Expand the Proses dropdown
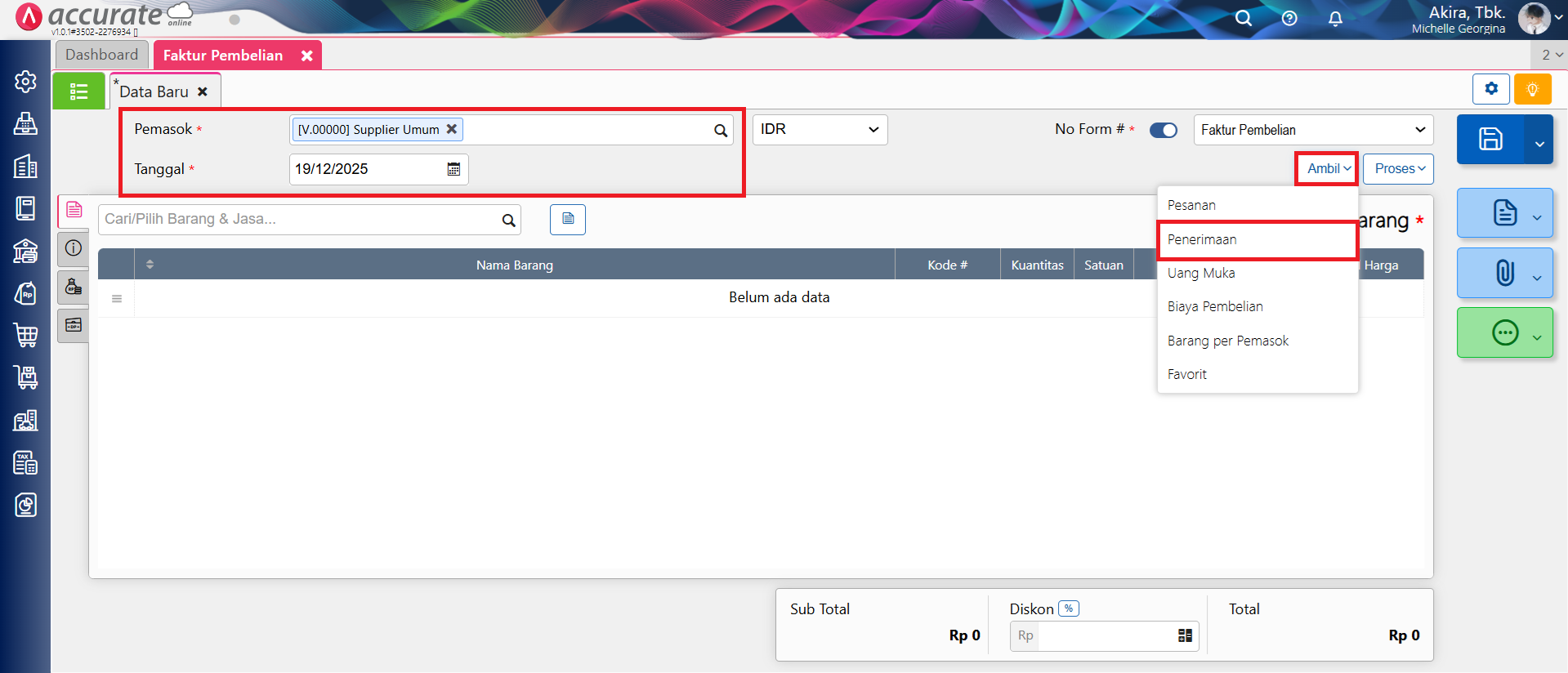The height and width of the screenshot is (673, 1568). (1398, 169)
